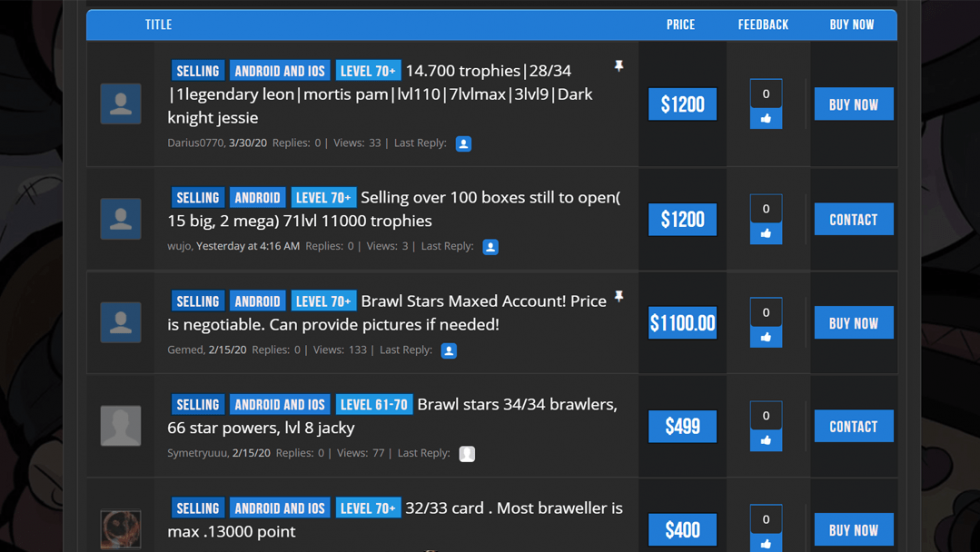The height and width of the screenshot is (552, 980).
Task: Sort by Price column header
Action: point(681,25)
